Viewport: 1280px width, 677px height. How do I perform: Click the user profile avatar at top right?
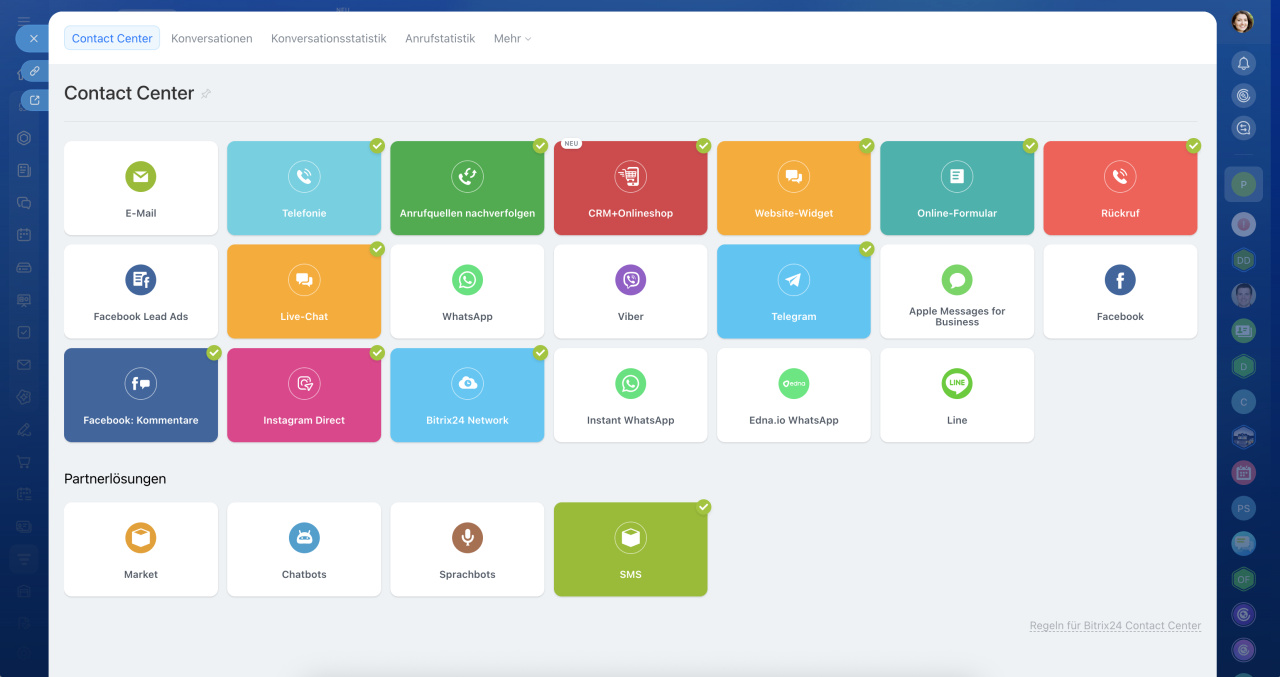(x=1242, y=22)
